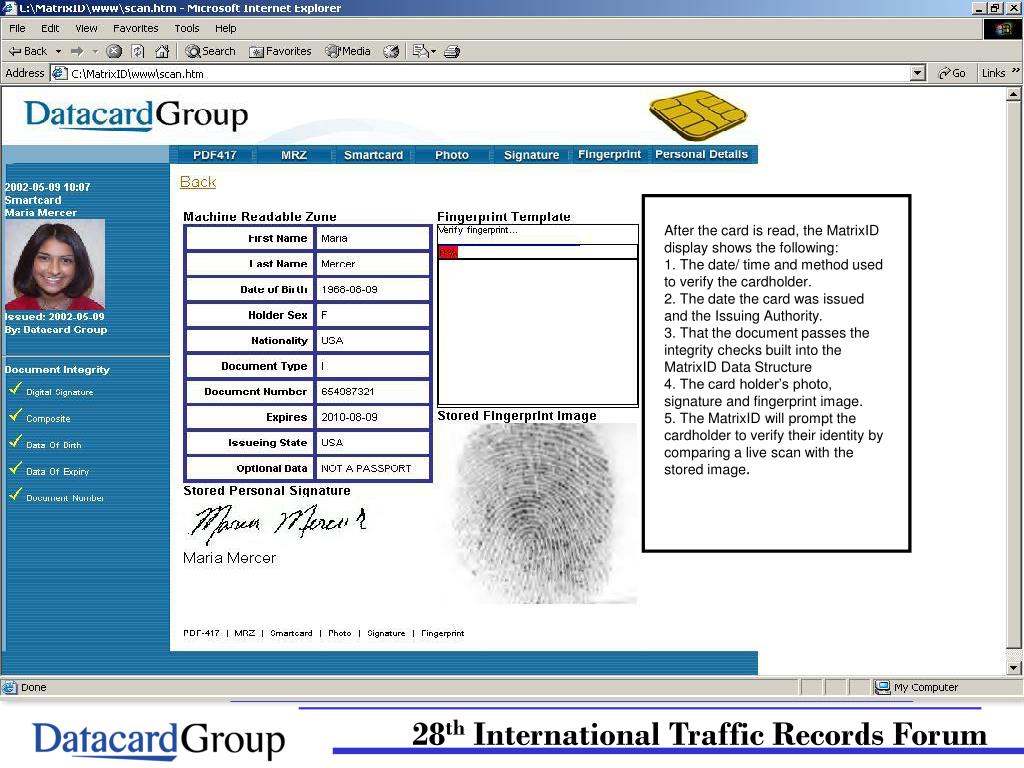Open the Fingerprint tab in the blue navigation bar

pyautogui.click(x=609, y=154)
